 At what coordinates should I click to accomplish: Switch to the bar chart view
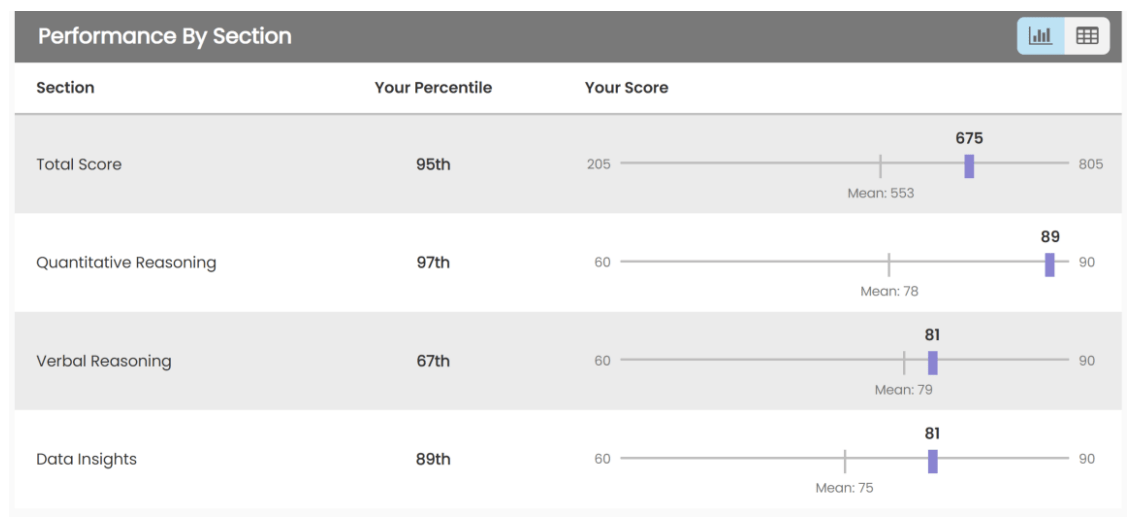(1041, 36)
